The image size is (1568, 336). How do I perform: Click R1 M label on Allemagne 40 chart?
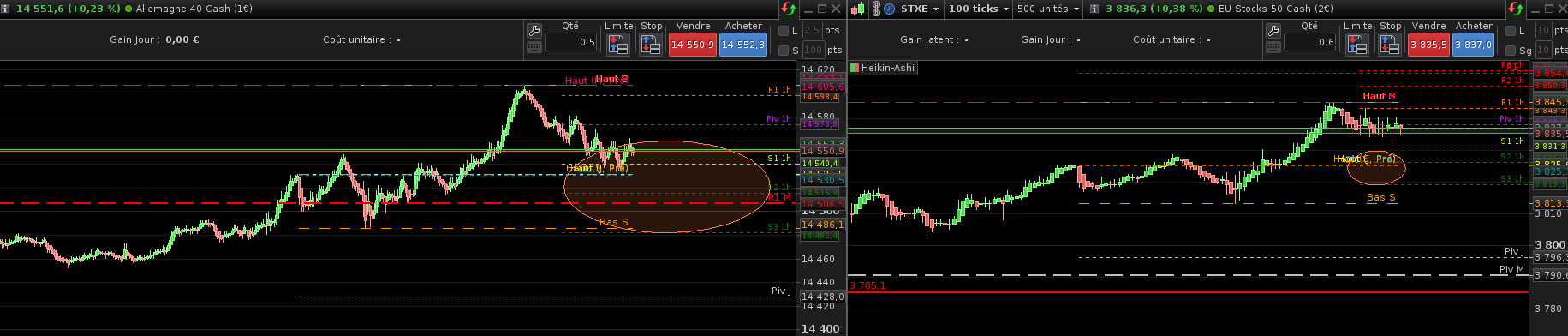coord(779,197)
